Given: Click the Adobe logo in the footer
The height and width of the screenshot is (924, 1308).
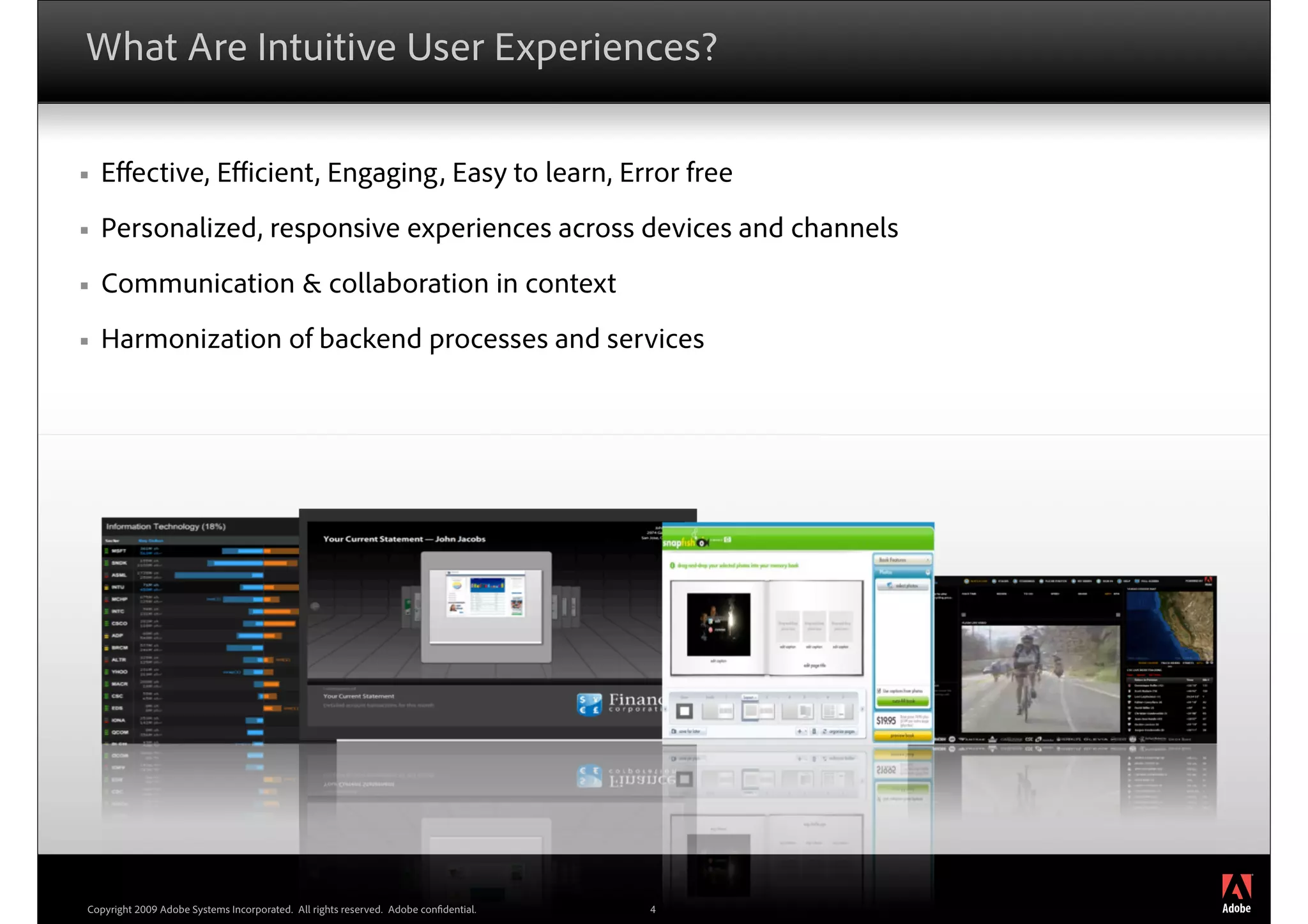Looking at the screenshot, I should click(1236, 893).
